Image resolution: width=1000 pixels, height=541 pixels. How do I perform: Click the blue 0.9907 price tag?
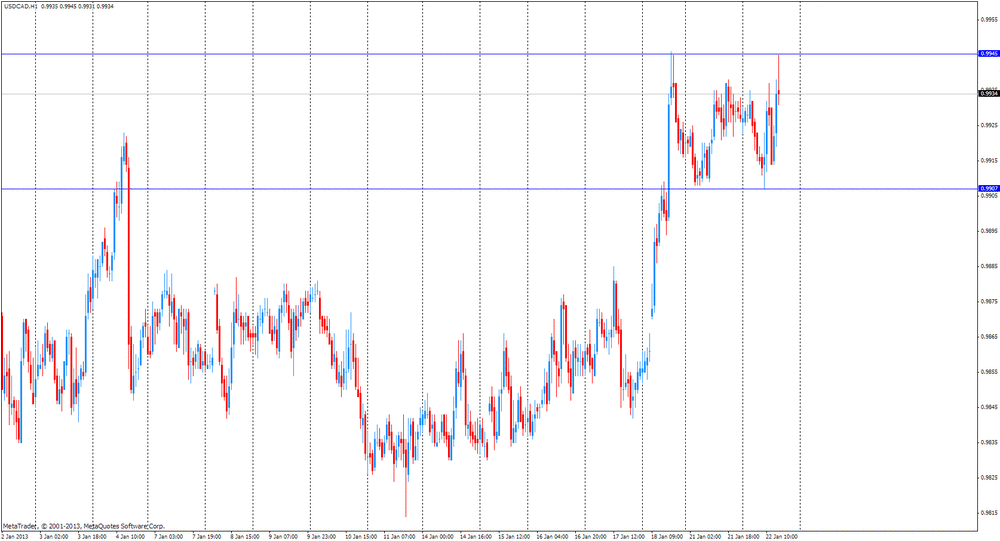tap(989, 189)
